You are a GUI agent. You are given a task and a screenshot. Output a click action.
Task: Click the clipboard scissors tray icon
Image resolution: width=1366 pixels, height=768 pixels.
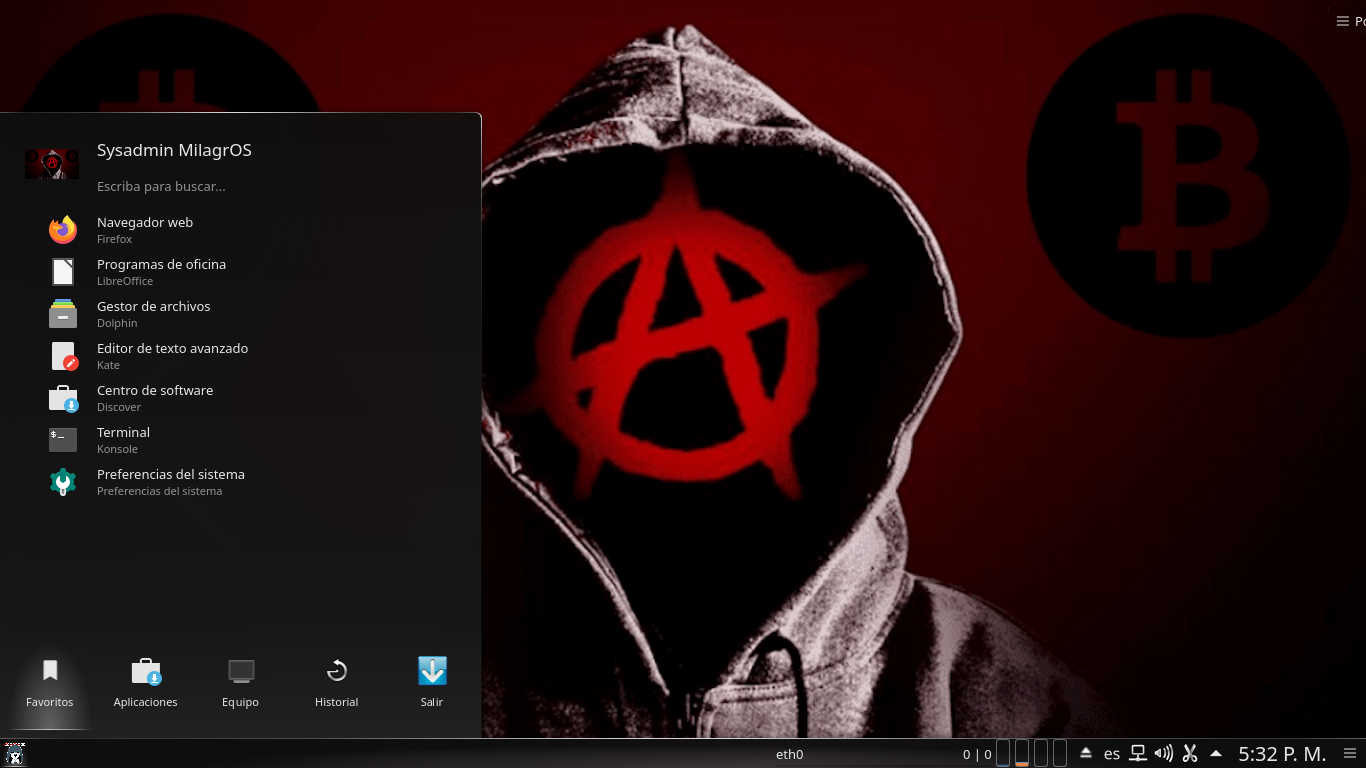tap(1190, 754)
